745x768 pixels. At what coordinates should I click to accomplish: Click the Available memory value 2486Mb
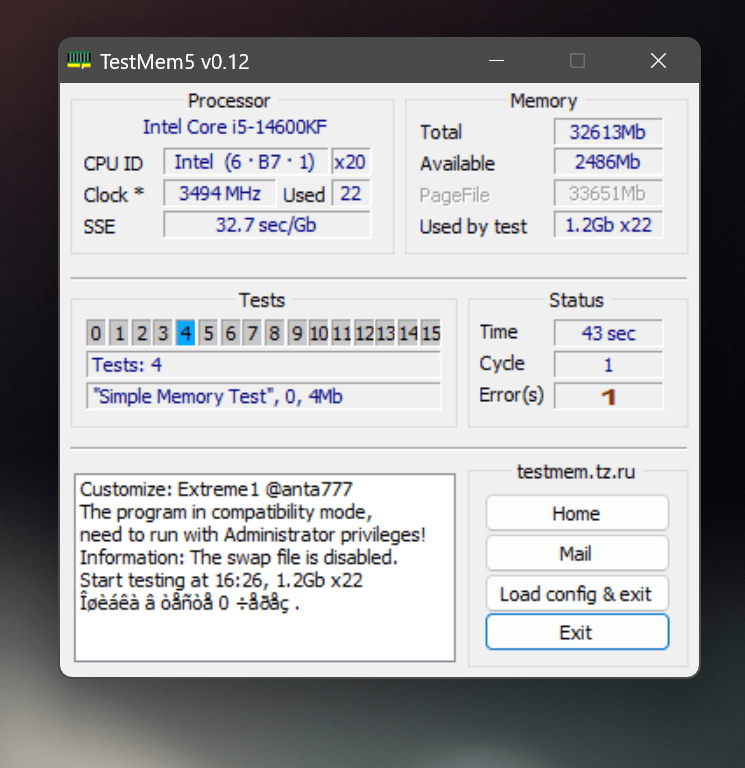608,162
